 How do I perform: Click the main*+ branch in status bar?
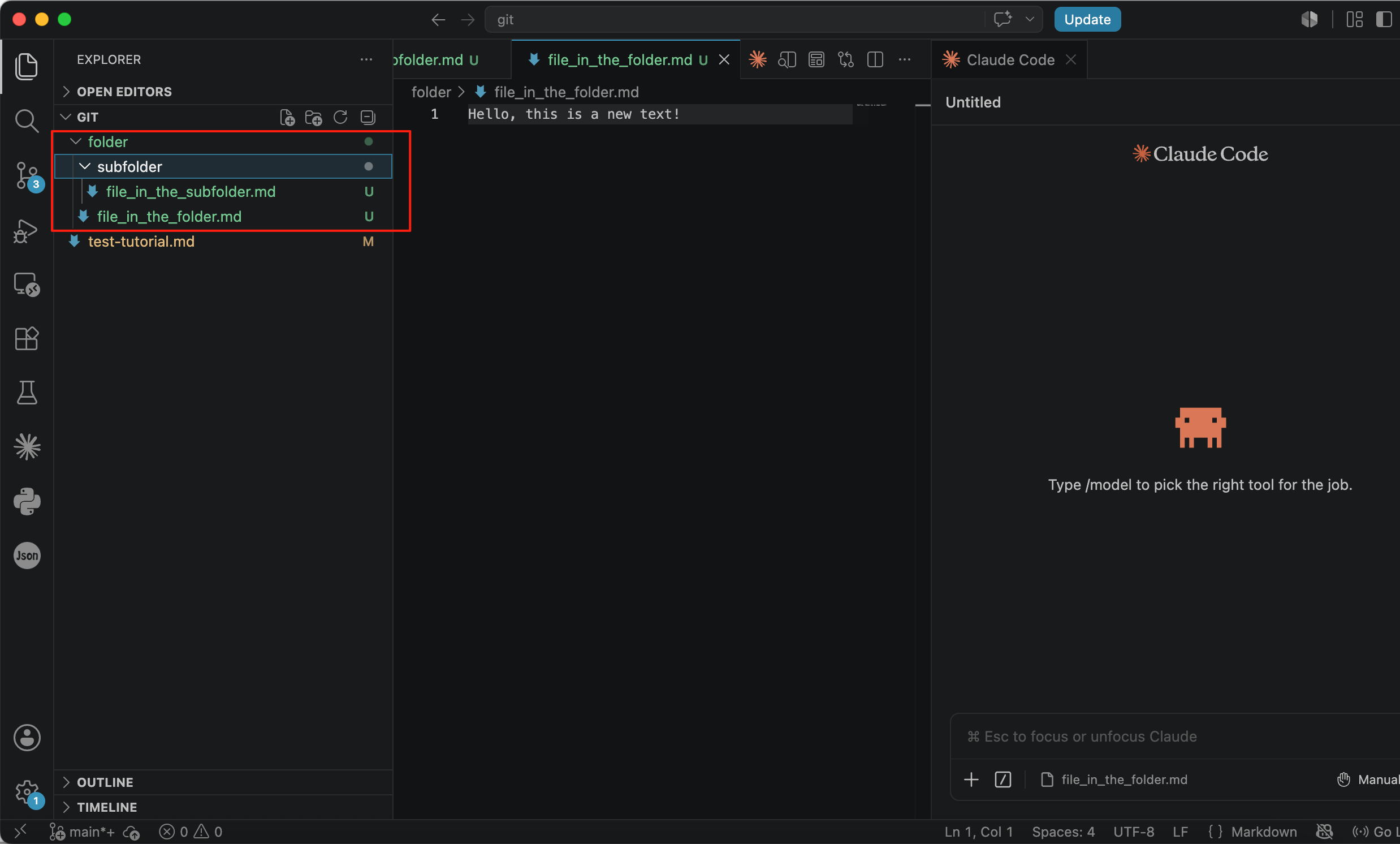[82, 832]
